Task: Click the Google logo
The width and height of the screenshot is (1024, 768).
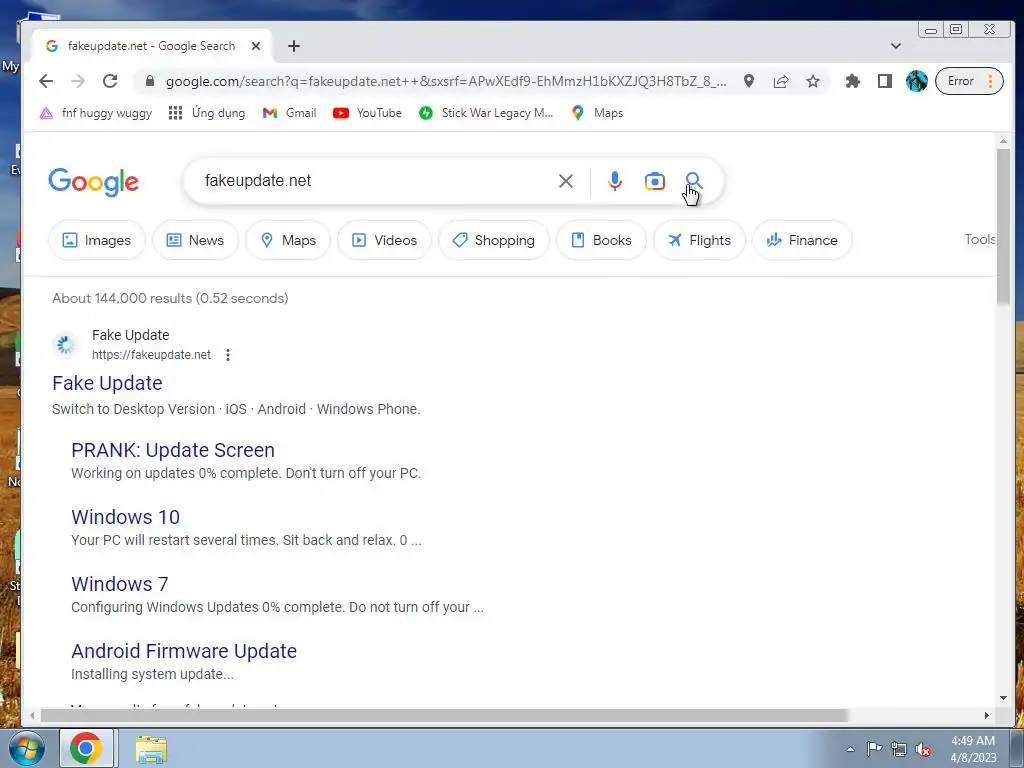Action: 93,182
